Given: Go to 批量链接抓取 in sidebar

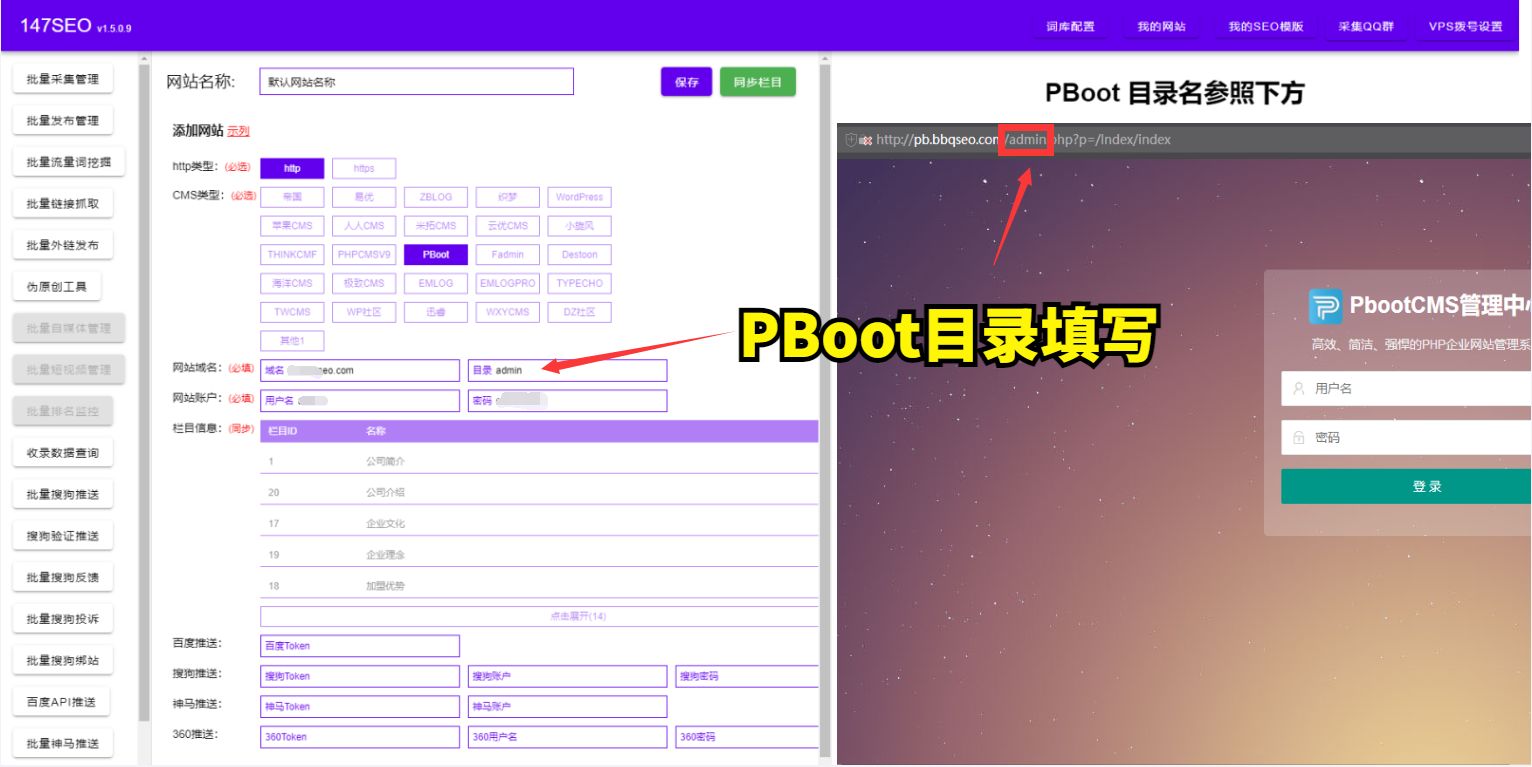Looking at the screenshot, I should coord(63,204).
